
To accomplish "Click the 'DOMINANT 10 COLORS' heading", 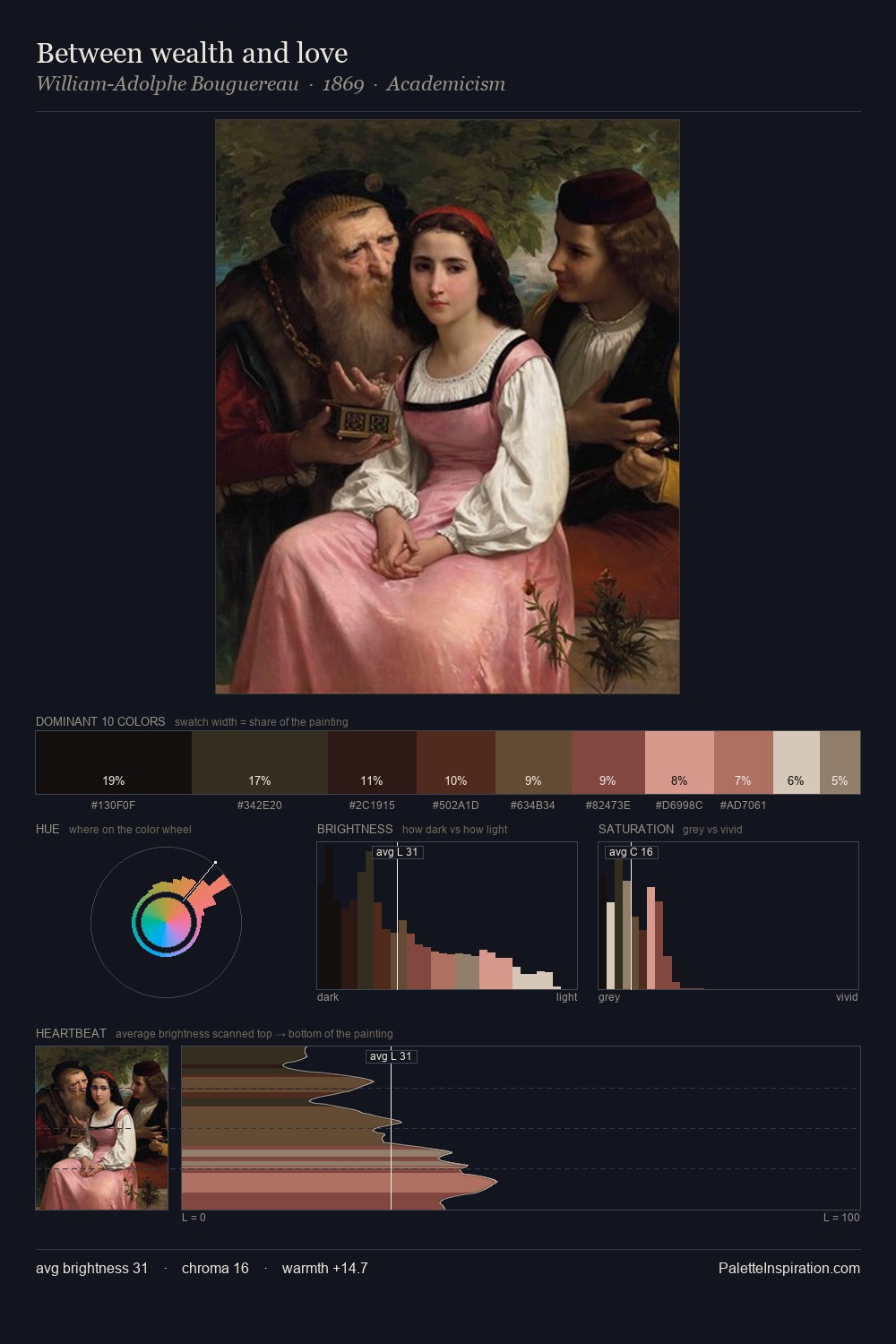I will click(100, 721).
